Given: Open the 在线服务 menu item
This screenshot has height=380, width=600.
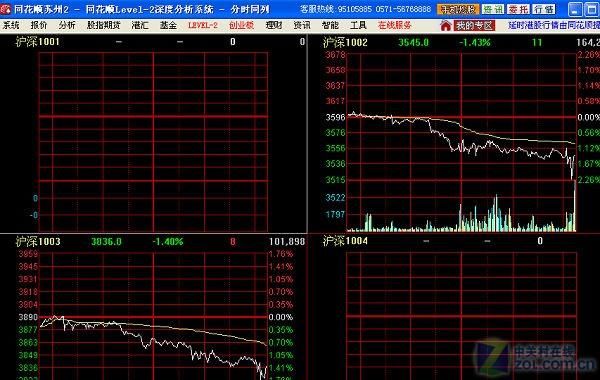Looking at the screenshot, I should (395, 26).
